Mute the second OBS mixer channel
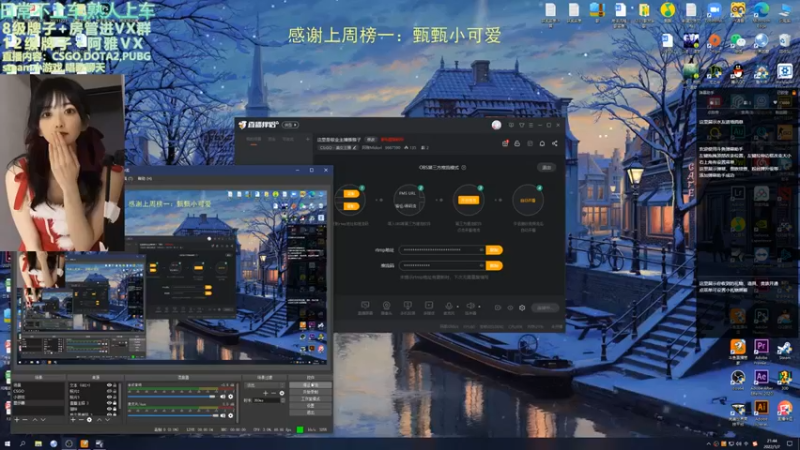The image size is (800, 450). coord(223,416)
